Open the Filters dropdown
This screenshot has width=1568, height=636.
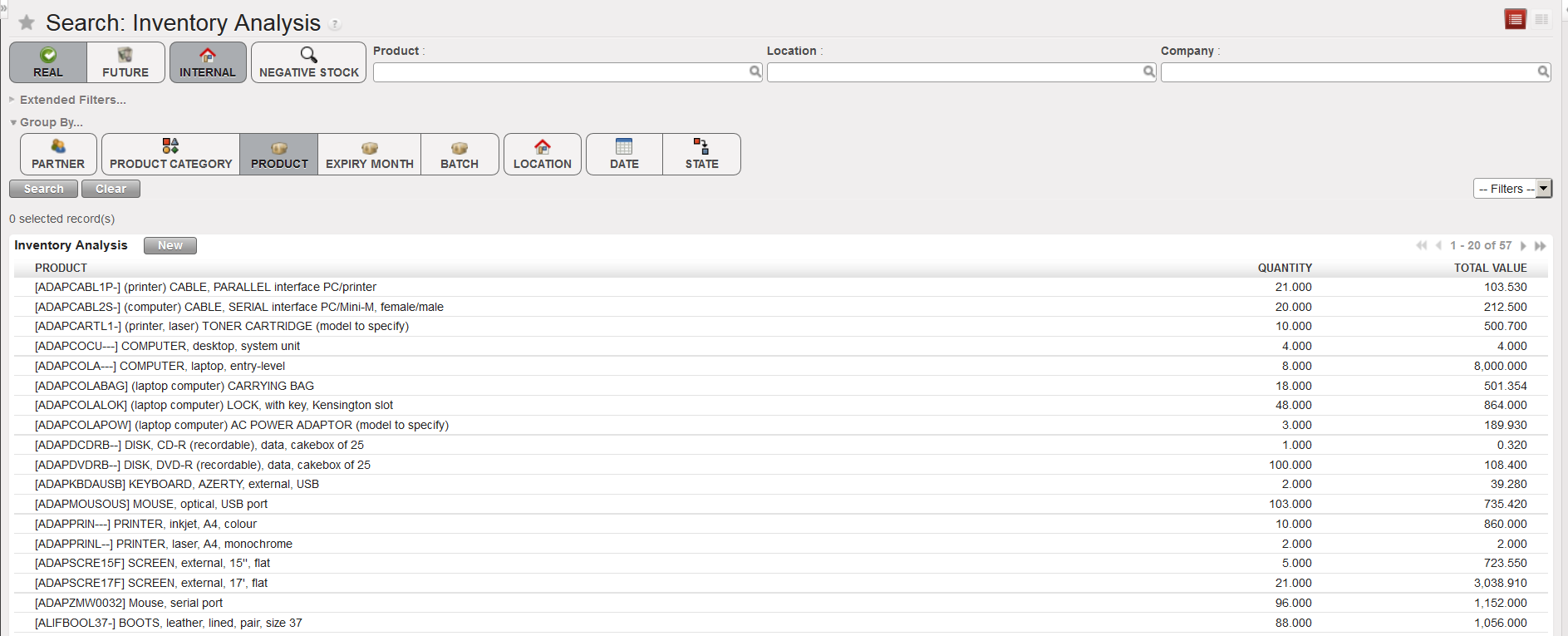1511,189
